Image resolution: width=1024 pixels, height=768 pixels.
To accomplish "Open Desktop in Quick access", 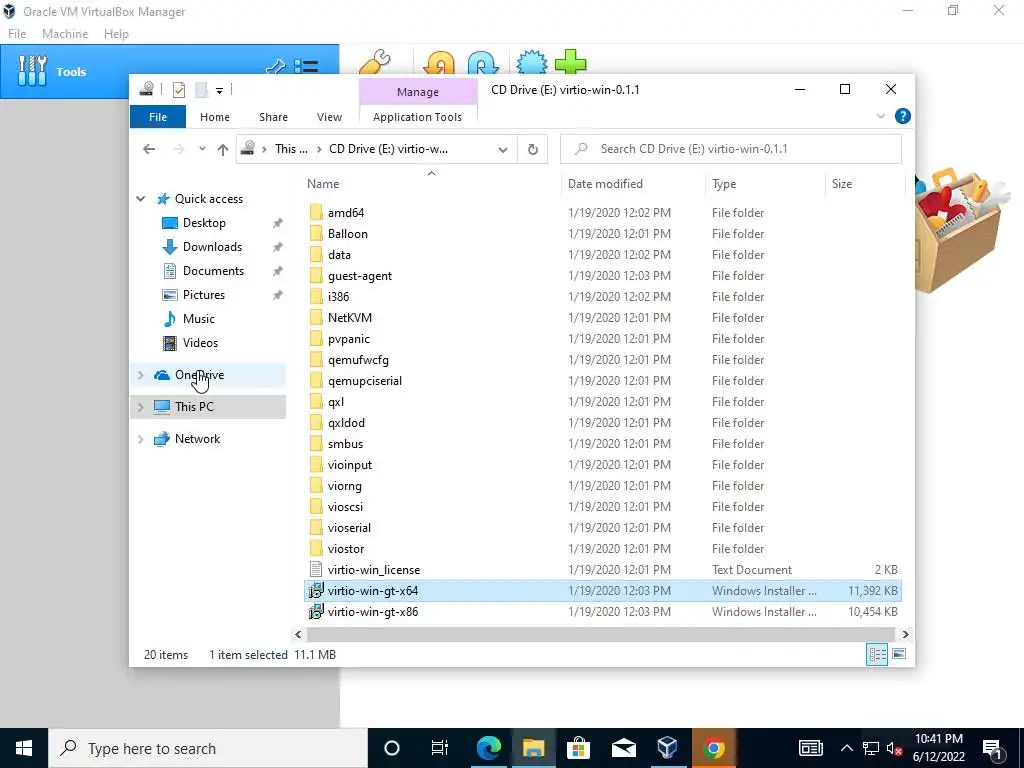I will (x=204, y=223).
